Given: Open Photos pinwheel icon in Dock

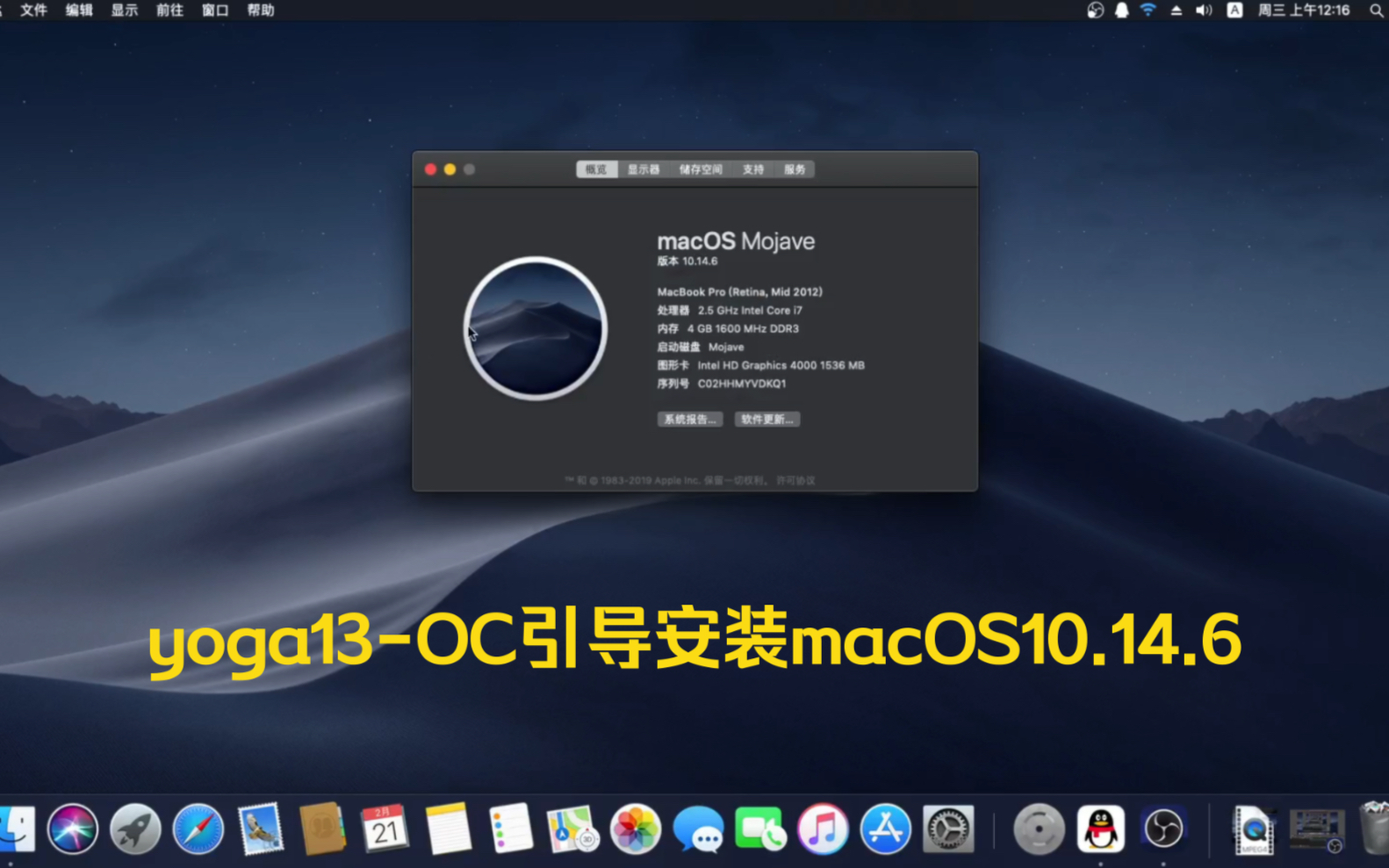Looking at the screenshot, I should pos(636,829).
